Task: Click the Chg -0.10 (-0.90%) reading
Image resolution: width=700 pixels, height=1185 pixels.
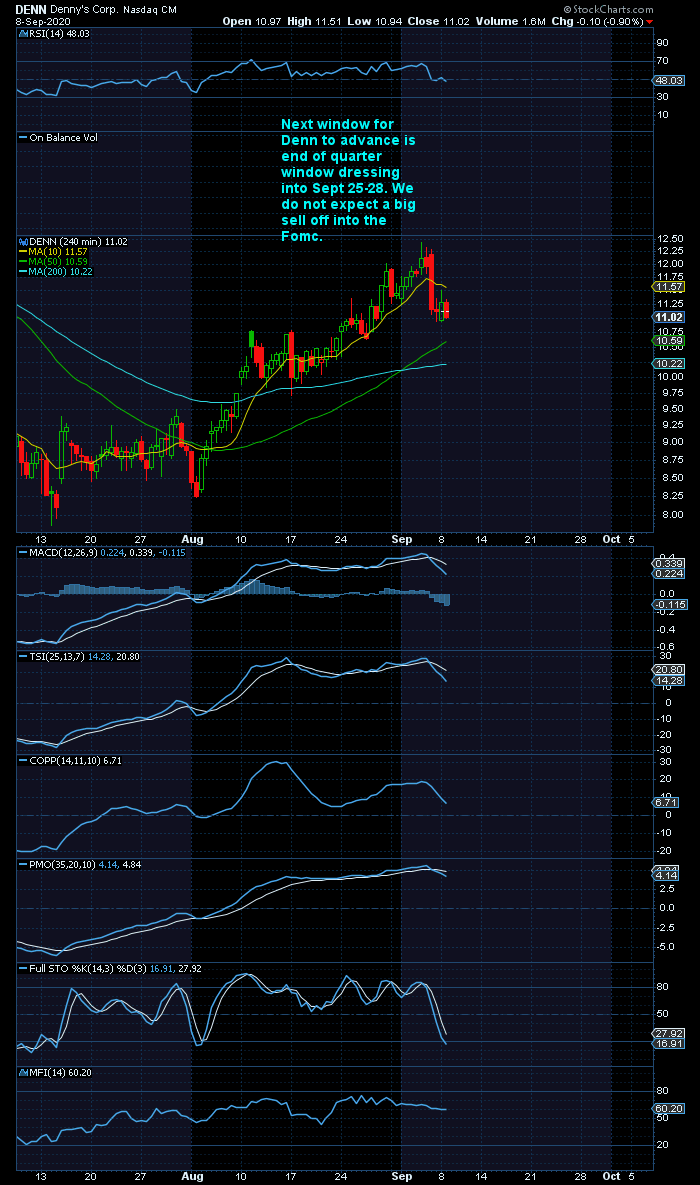Action: tap(597, 21)
